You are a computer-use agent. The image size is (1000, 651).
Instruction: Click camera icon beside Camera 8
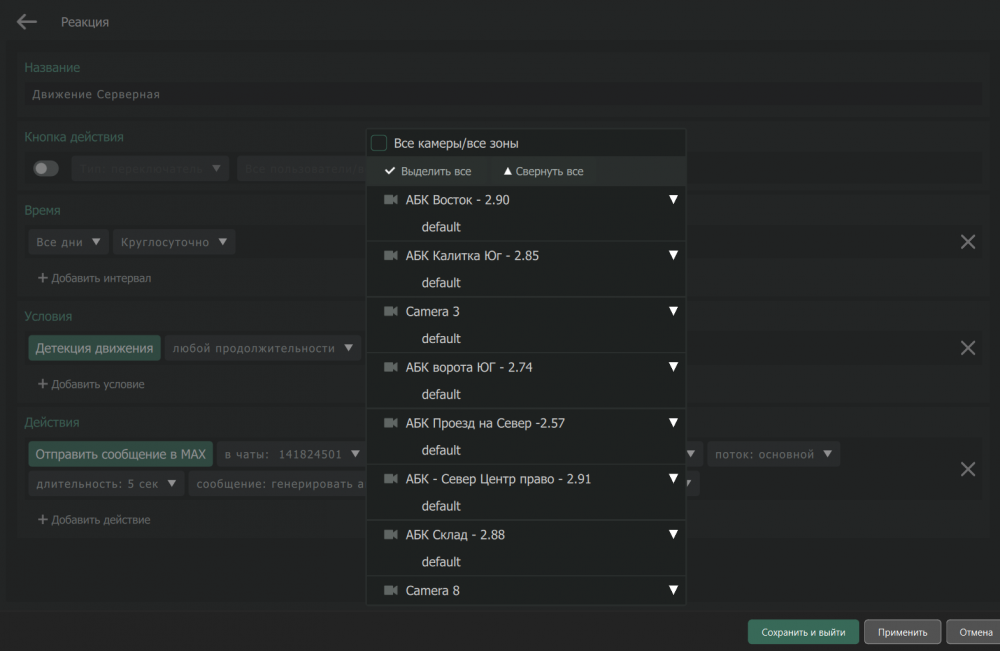390,590
